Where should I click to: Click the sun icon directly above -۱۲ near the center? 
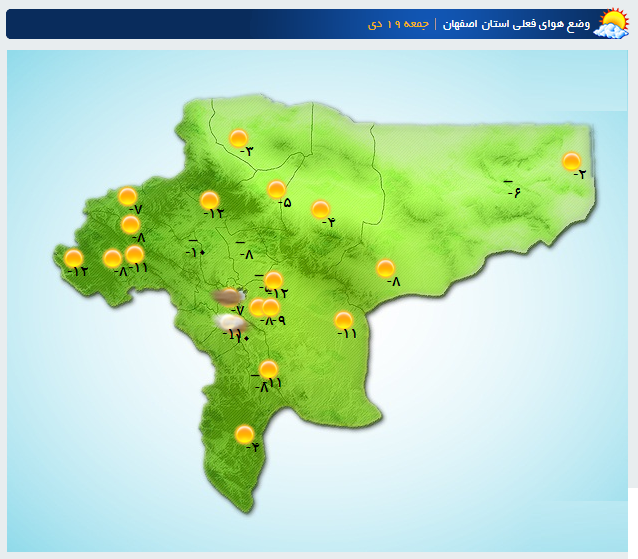tap(273, 280)
